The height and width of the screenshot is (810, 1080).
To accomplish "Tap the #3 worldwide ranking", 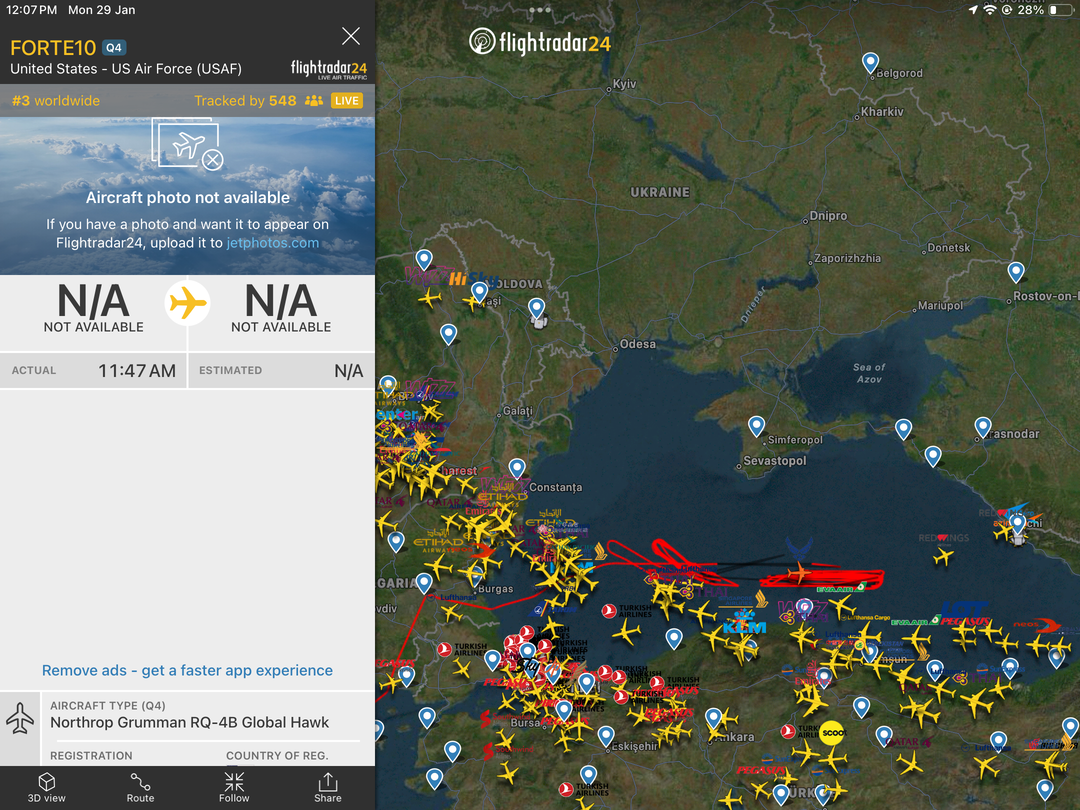I will click(x=56, y=101).
